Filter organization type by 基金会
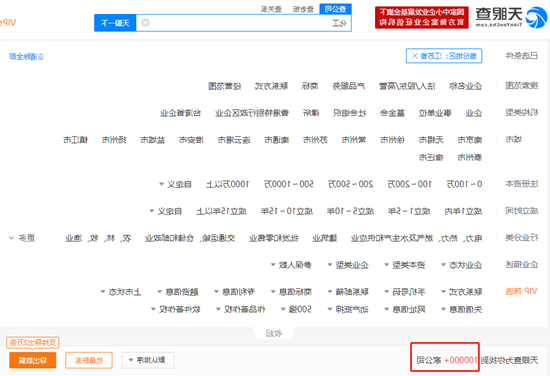The width and height of the screenshot is (550, 376). coord(392,113)
